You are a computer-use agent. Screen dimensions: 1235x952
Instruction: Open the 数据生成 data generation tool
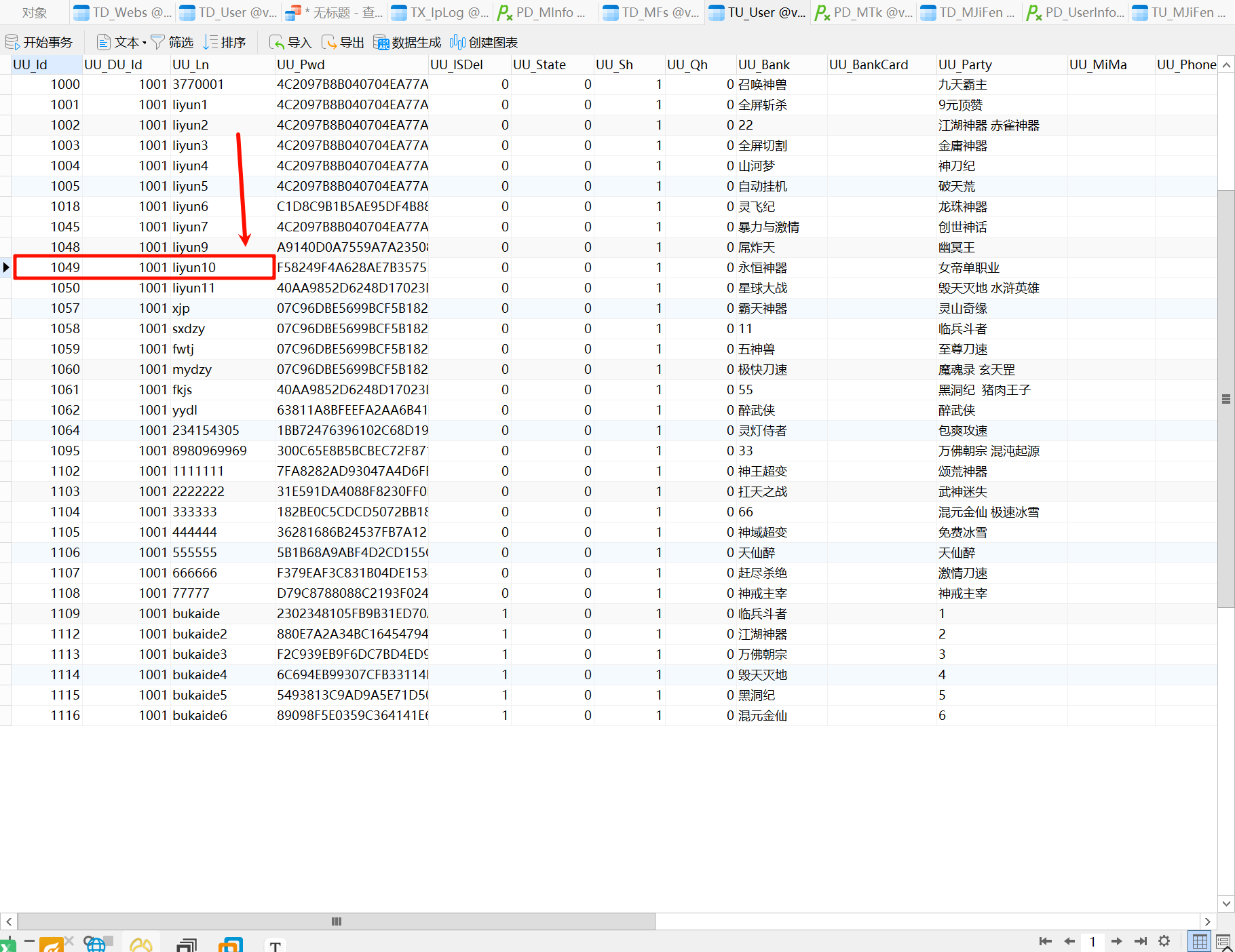(381, 43)
